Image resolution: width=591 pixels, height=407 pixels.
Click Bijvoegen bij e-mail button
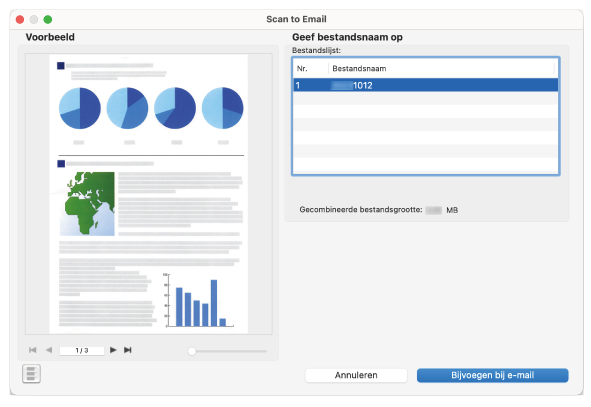tap(493, 375)
